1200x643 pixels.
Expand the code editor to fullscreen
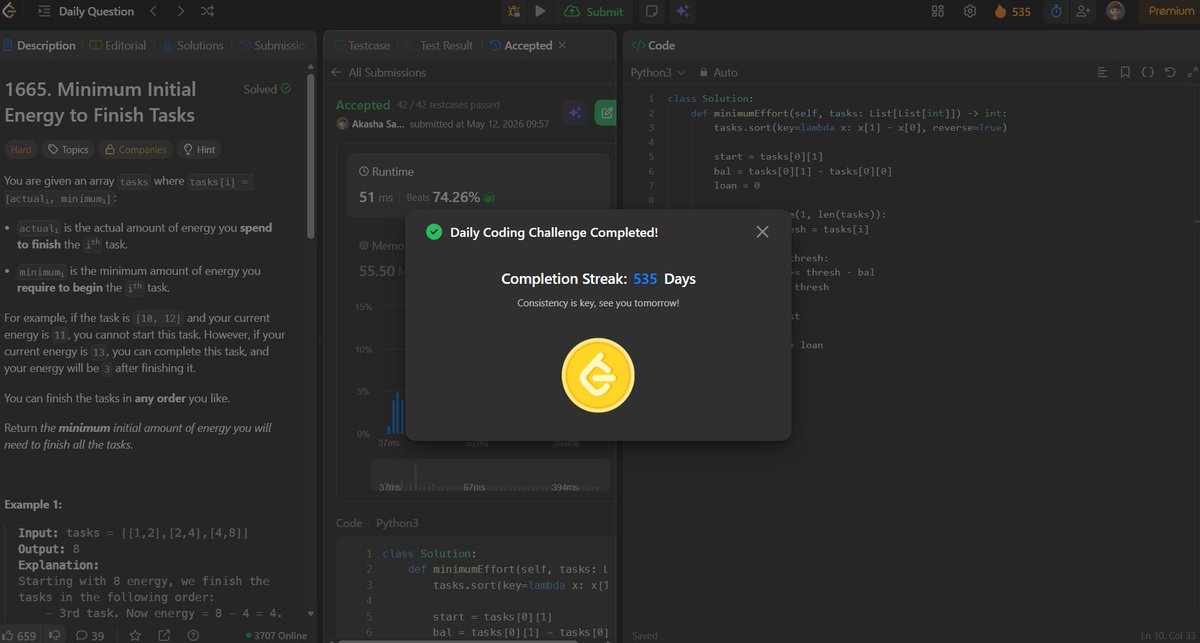[x=1191, y=72]
